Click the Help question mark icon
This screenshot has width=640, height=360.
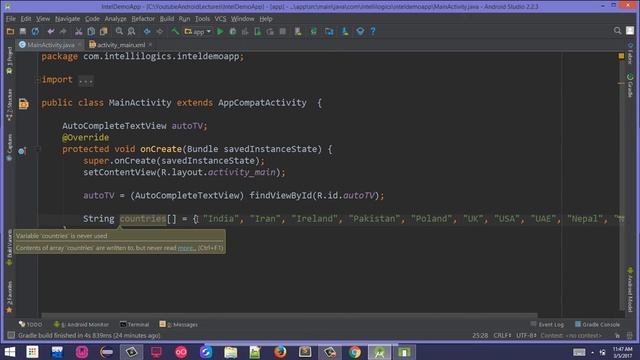pos(373,31)
